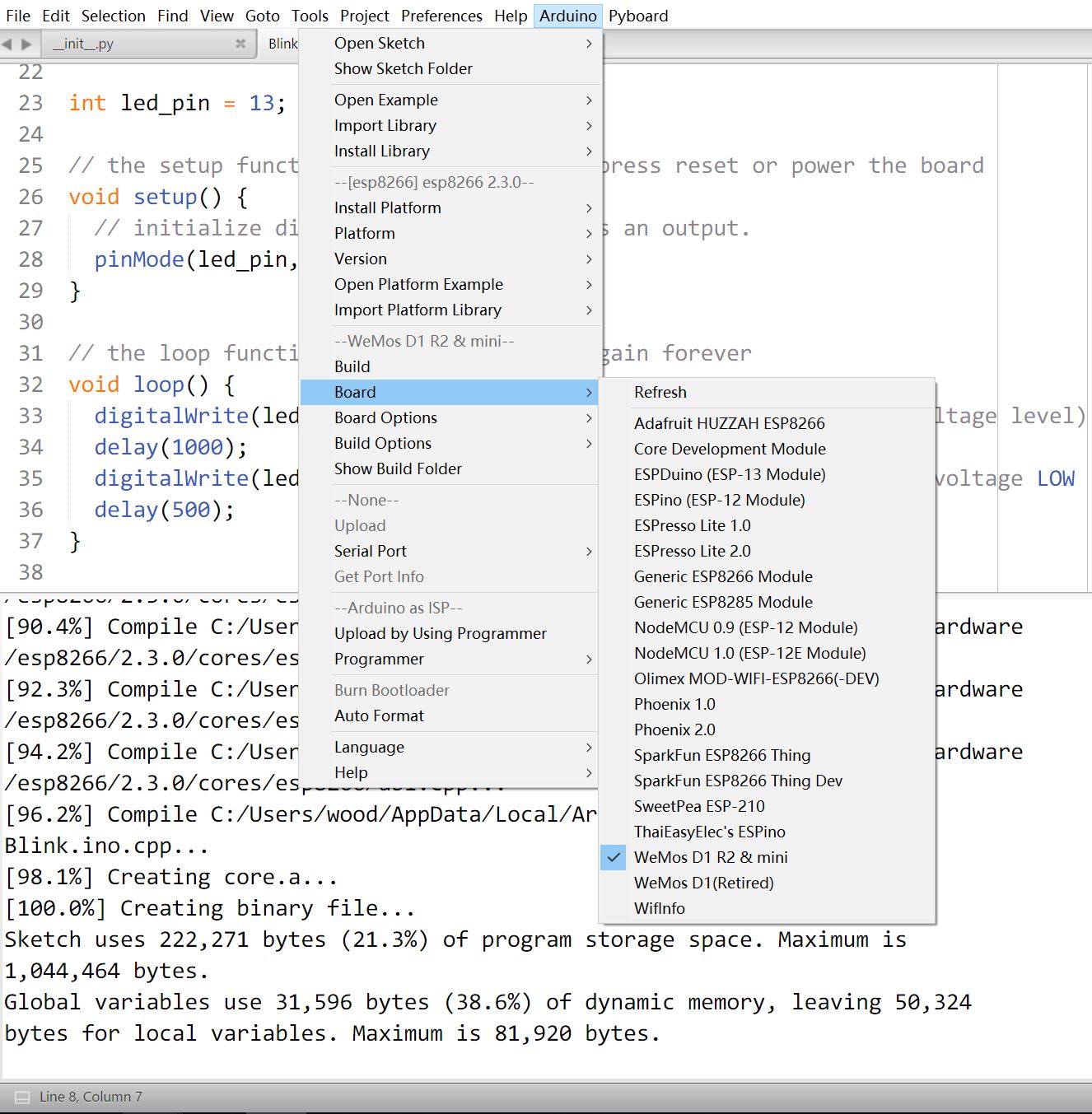This screenshot has height=1114, width=1092.
Task: Choose Upload by Using Programmer
Action: coord(450,633)
